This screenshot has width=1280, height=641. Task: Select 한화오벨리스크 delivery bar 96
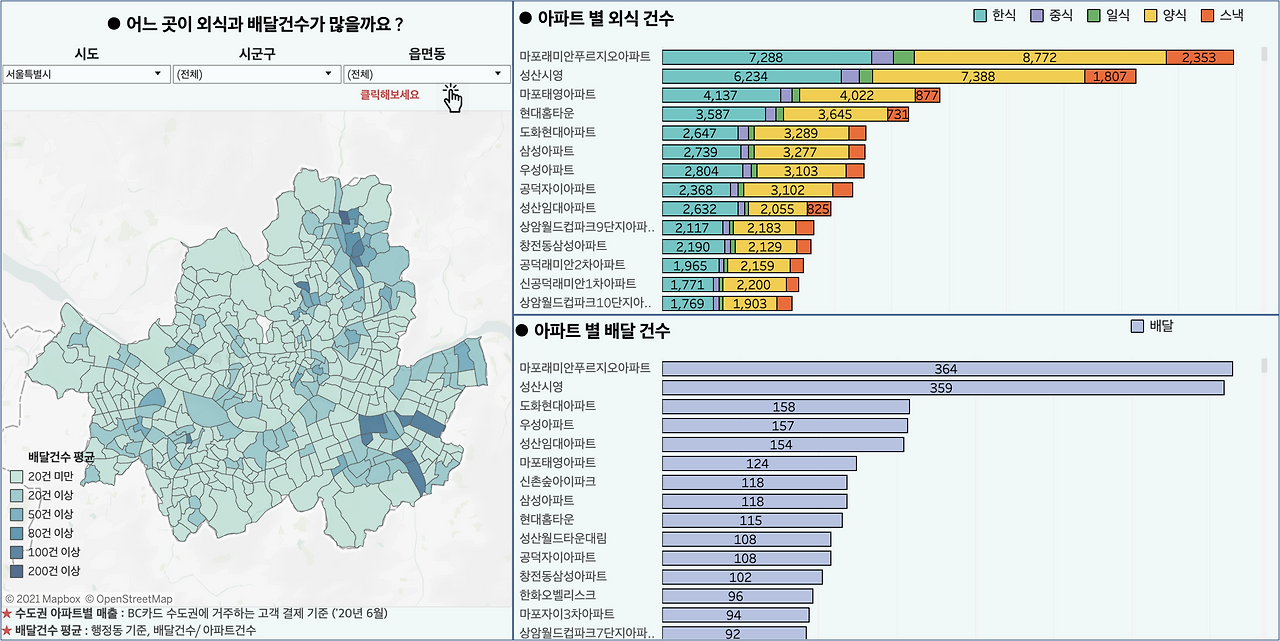(x=738, y=595)
